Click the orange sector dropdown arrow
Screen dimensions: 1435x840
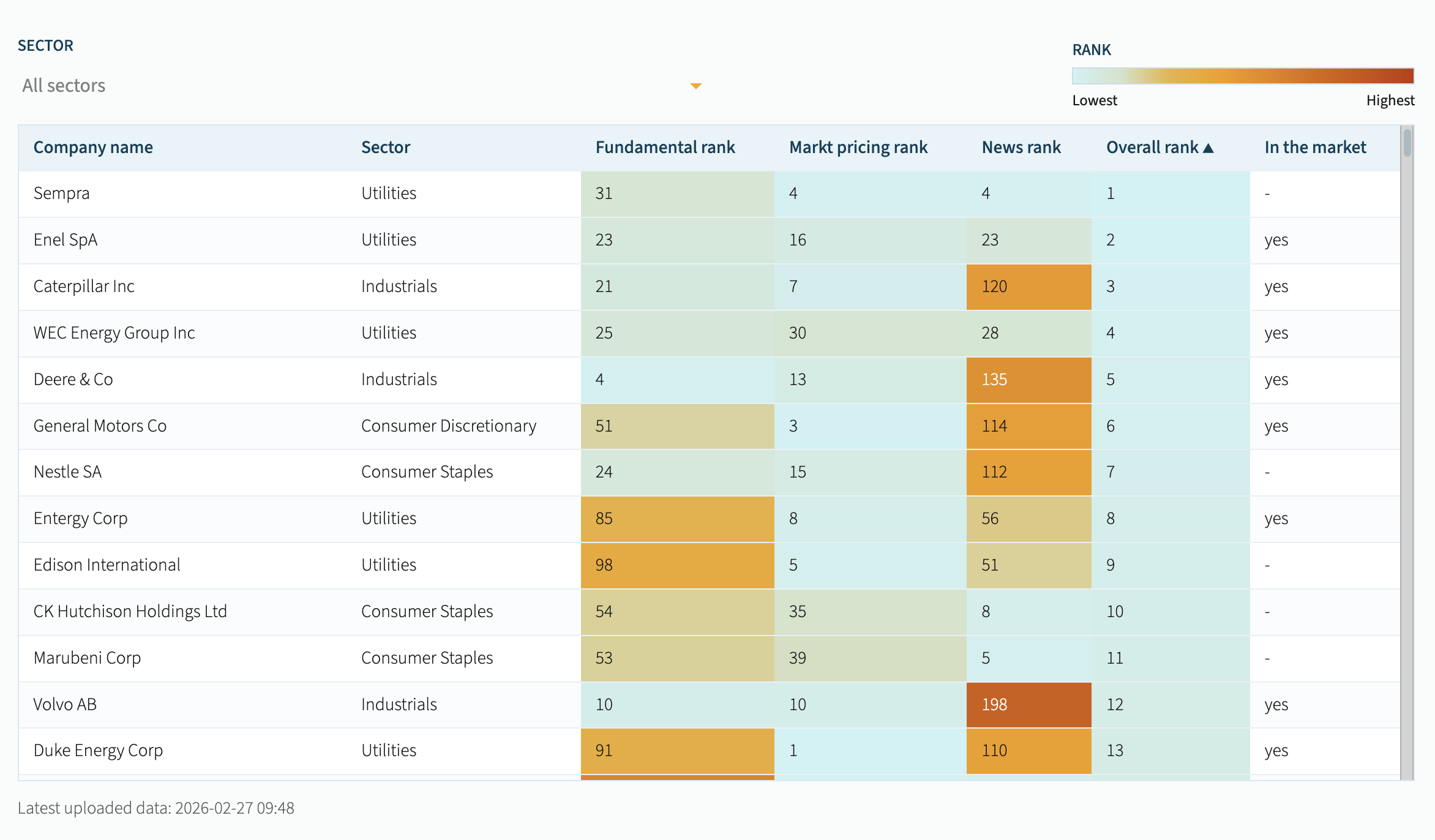[x=695, y=86]
